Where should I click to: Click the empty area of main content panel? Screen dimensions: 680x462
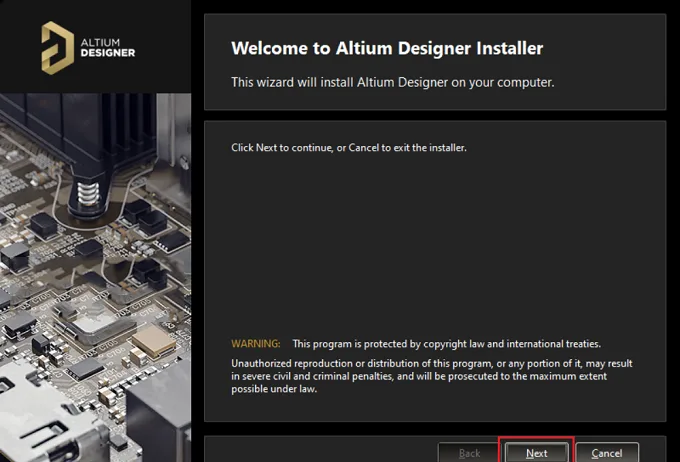435,243
